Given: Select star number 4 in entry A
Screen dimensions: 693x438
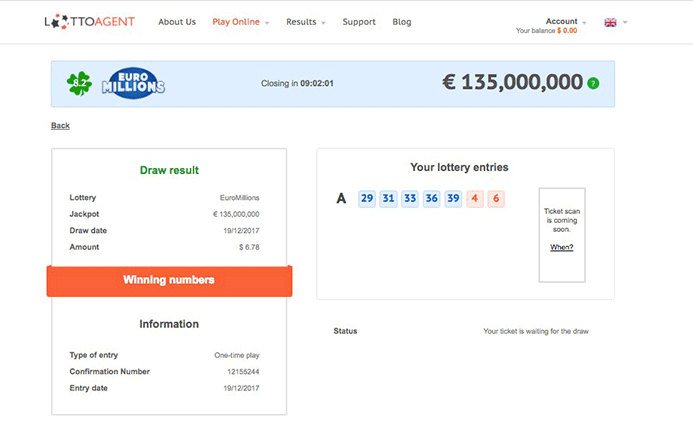Looking at the screenshot, I should (x=476, y=199).
